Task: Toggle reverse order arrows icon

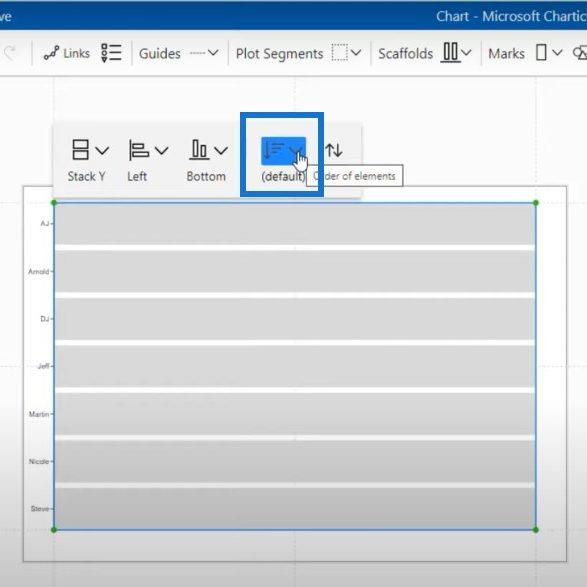Action: (x=334, y=150)
